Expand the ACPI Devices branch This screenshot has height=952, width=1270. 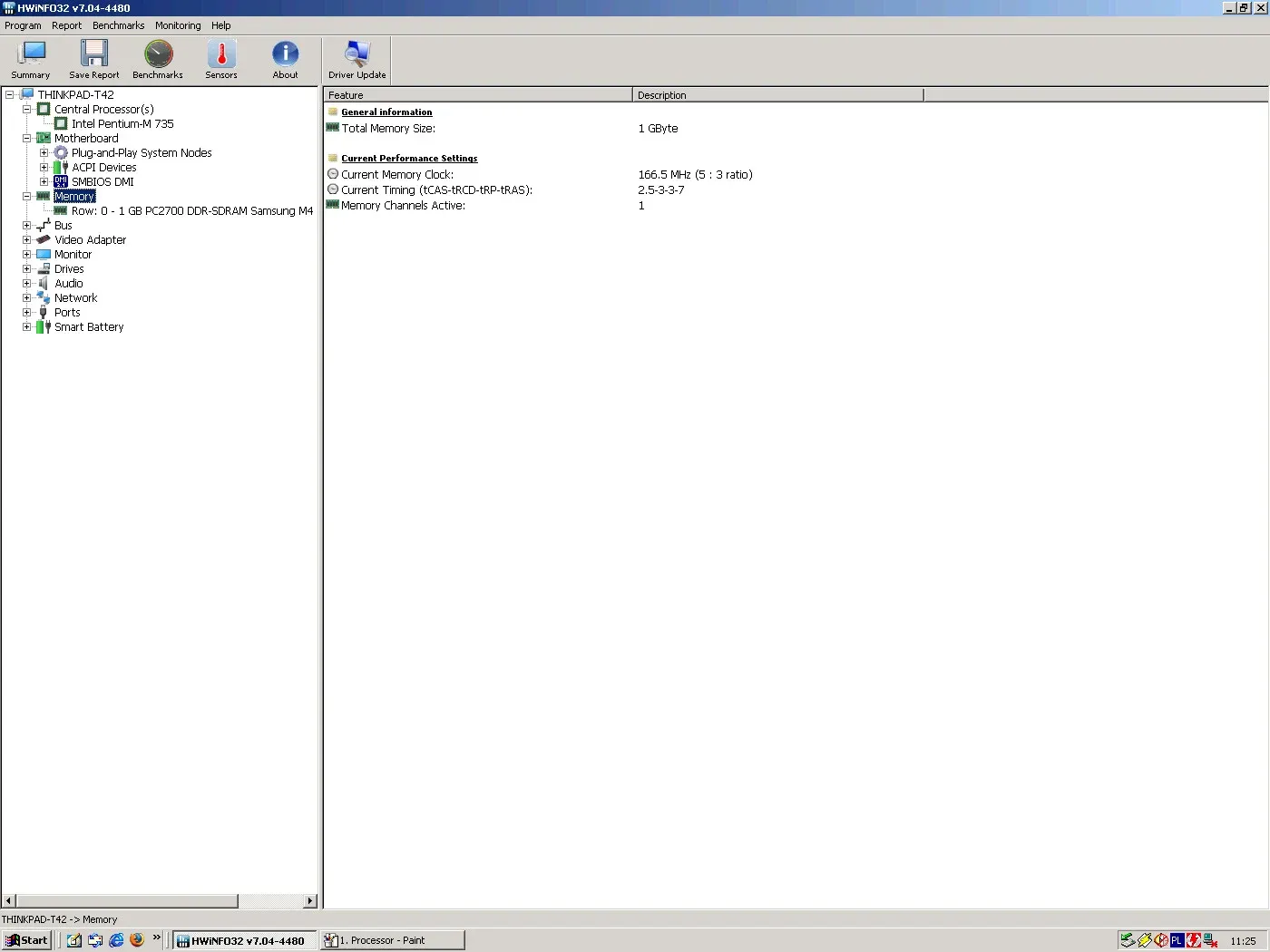[x=44, y=167]
